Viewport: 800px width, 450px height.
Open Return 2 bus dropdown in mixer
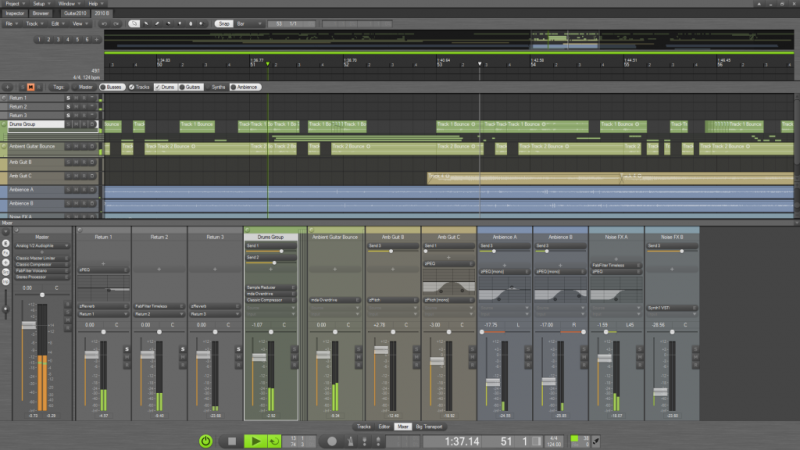(x=159, y=314)
